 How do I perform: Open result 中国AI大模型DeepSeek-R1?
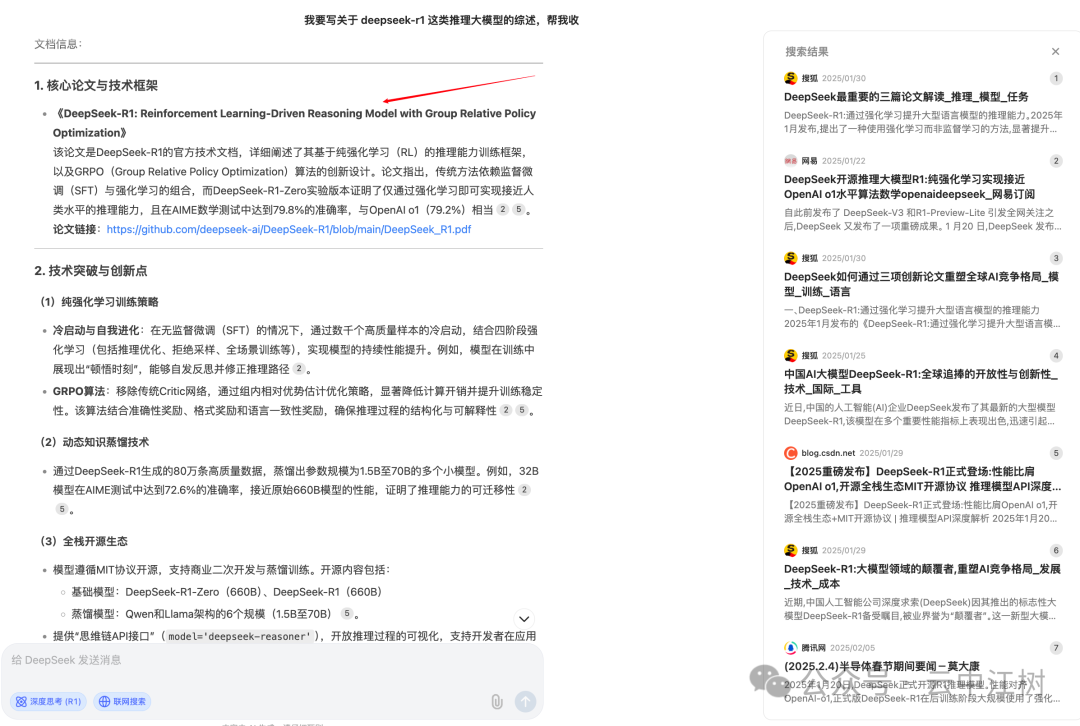[920, 382]
